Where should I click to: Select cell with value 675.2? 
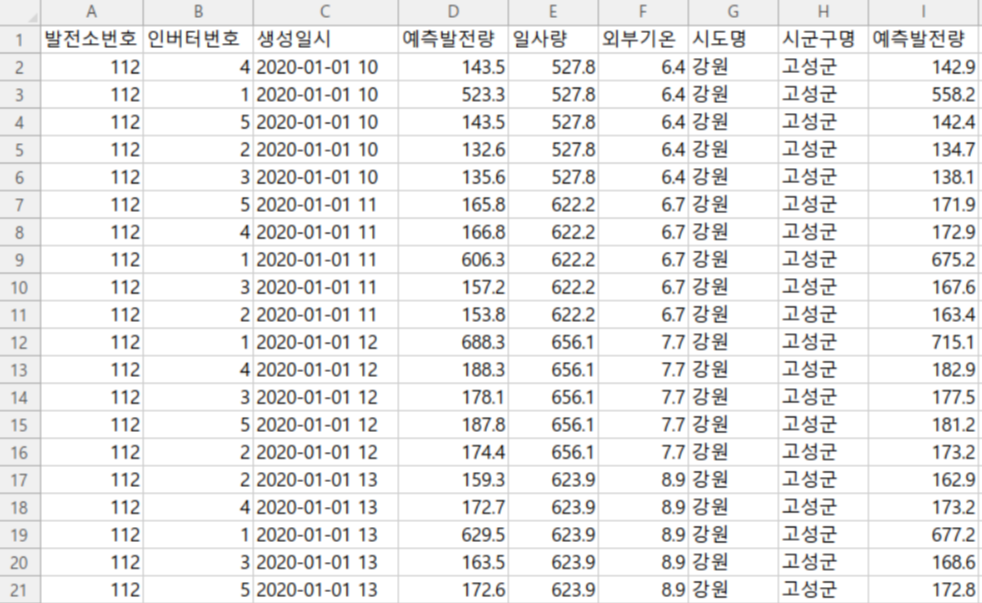[925, 260]
